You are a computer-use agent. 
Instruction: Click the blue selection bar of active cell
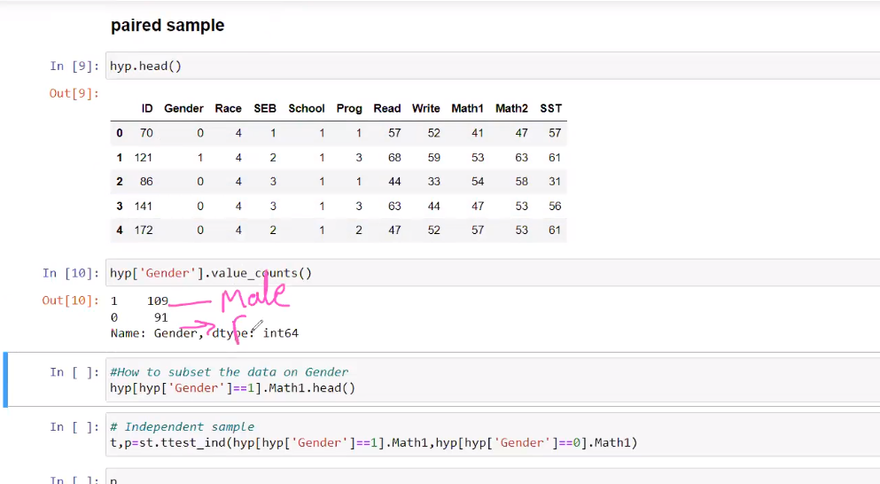[x=6, y=380]
